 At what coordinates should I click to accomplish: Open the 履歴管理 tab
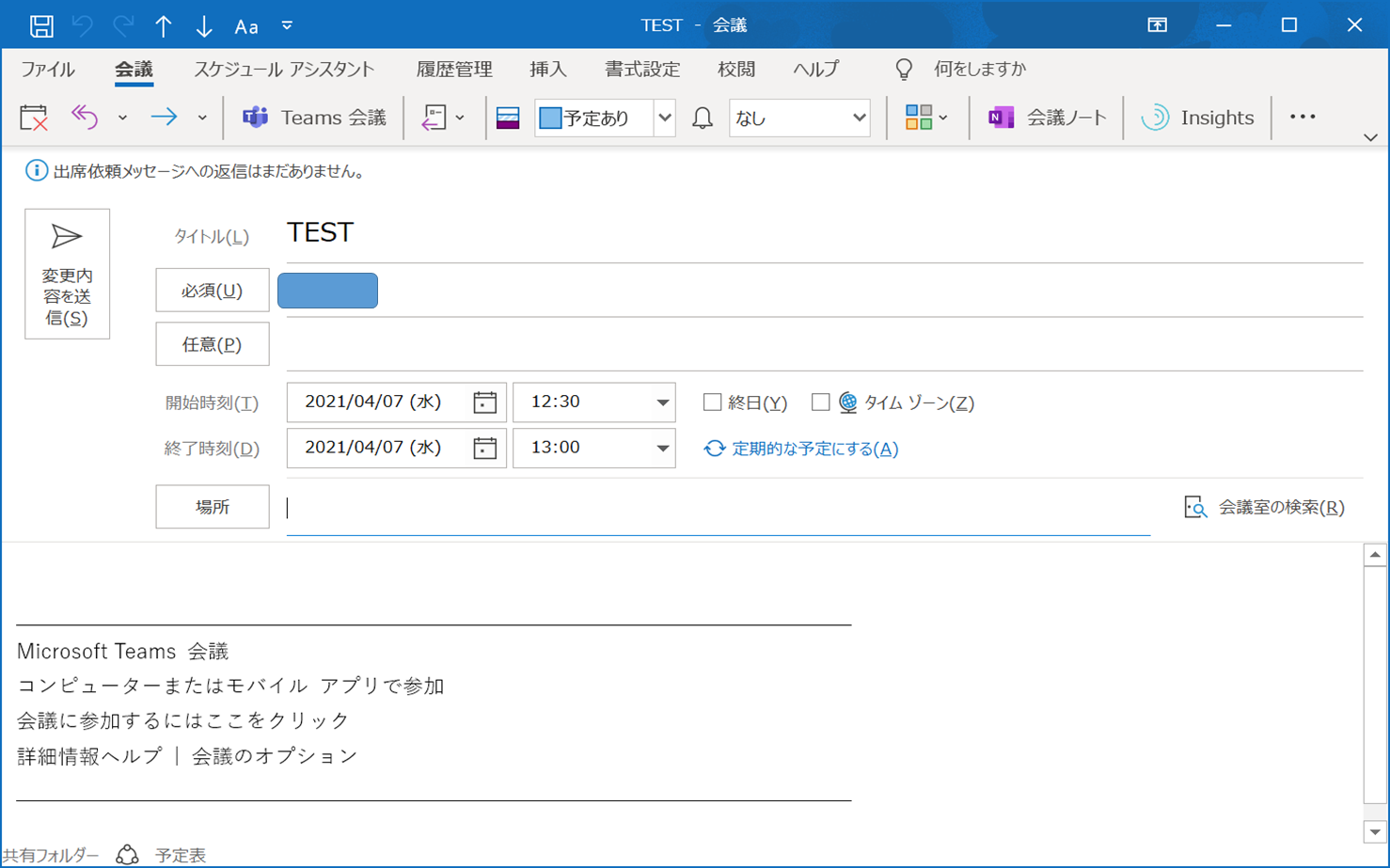click(454, 69)
